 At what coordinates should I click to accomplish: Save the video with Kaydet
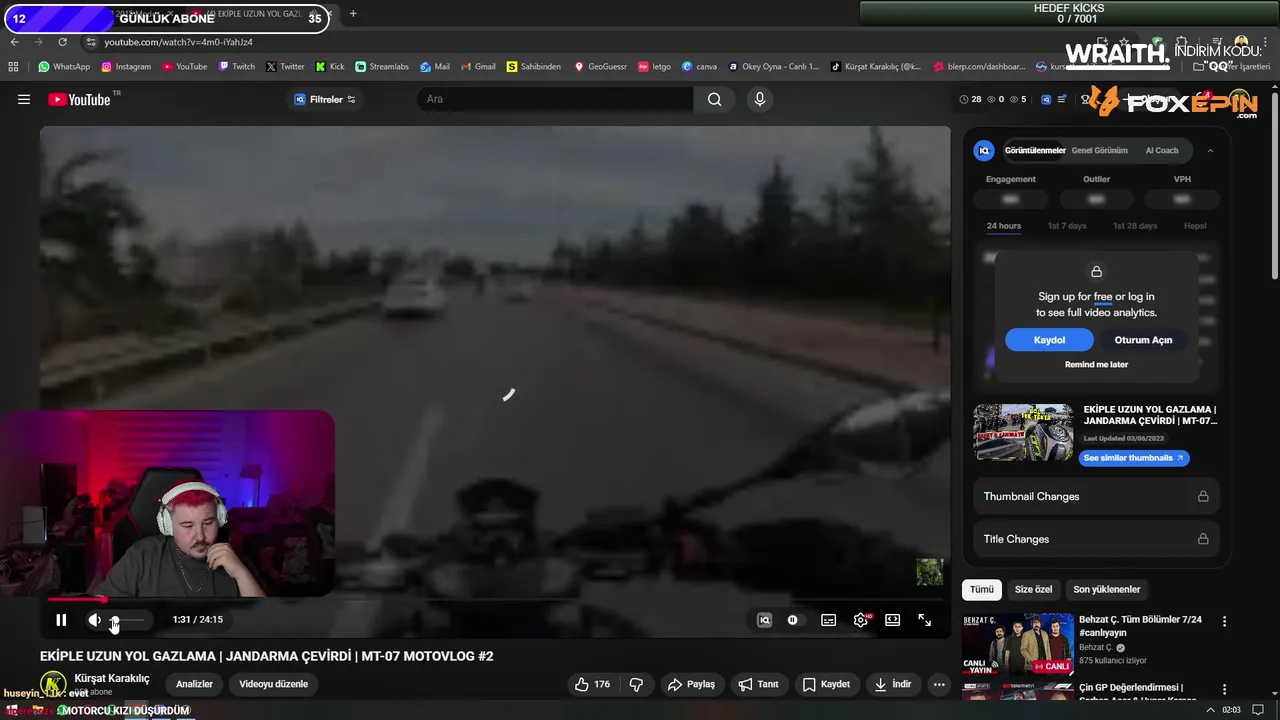pos(826,684)
